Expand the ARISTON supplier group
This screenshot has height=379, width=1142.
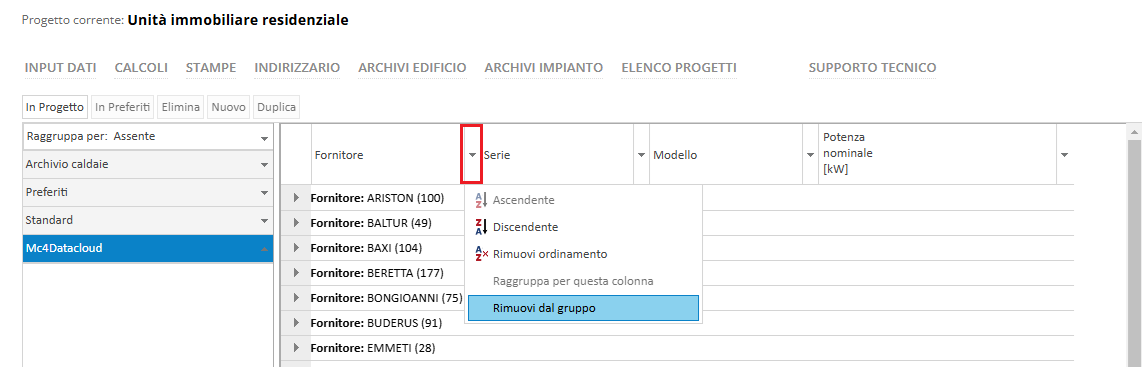click(296, 198)
